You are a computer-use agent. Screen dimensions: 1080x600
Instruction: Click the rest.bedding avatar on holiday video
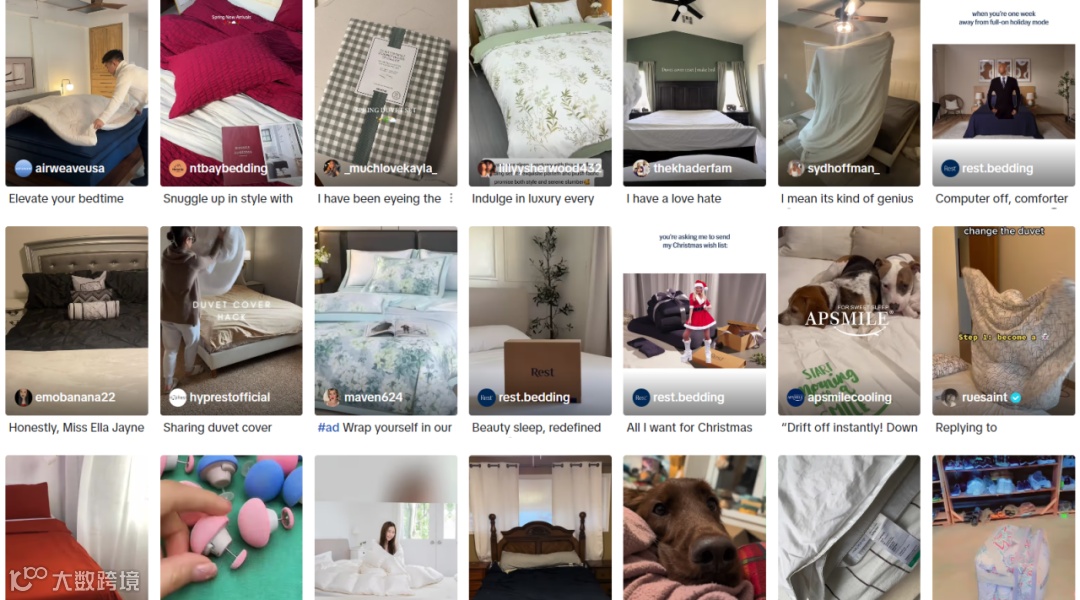[x=950, y=168]
